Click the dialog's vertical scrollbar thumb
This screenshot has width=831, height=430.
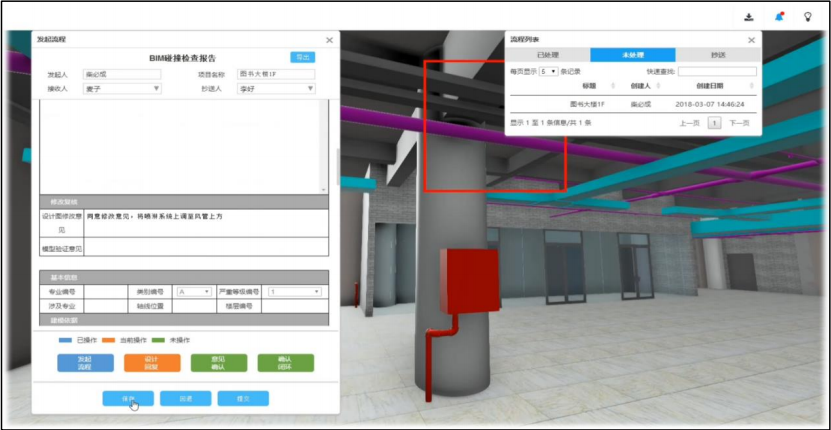click(x=337, y=166)
